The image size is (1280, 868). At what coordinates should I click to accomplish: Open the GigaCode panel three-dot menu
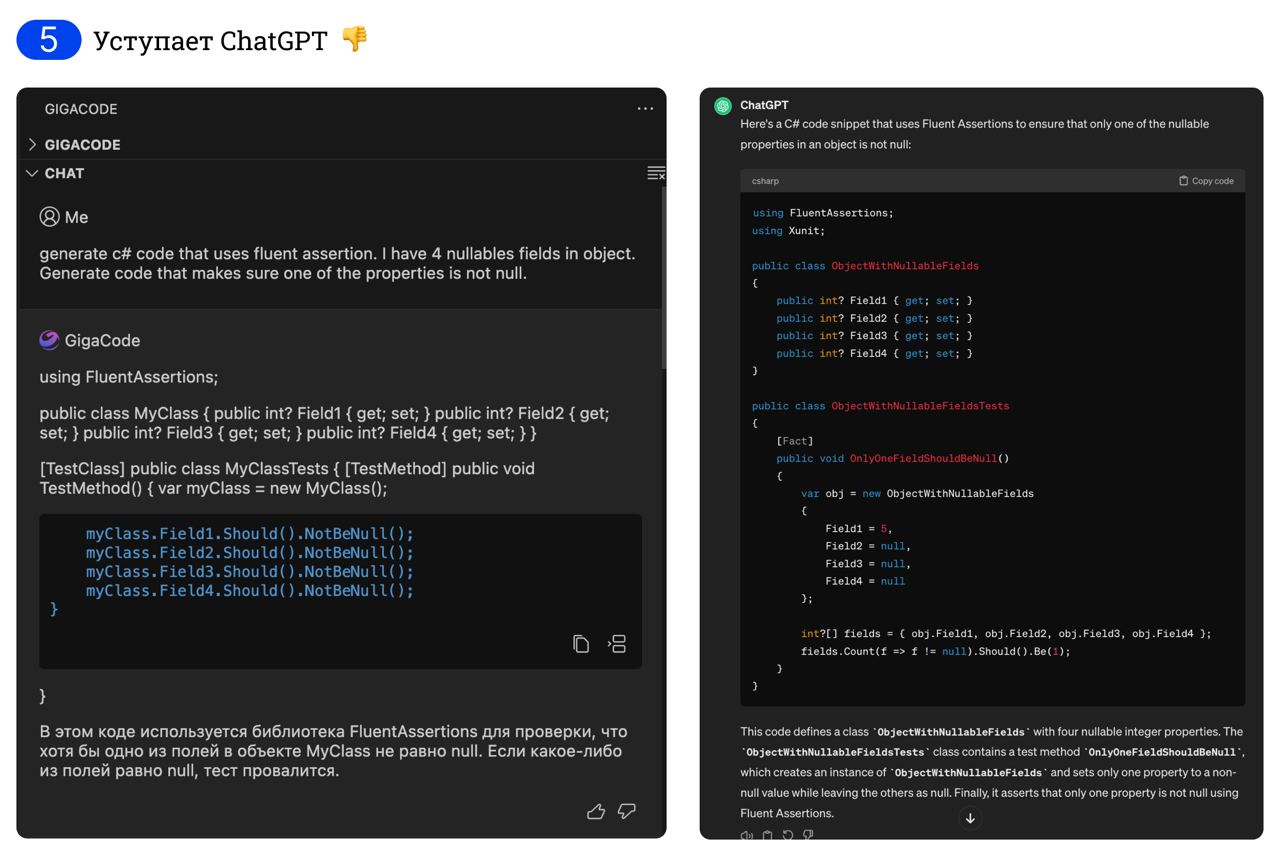(x=645, y=109)
